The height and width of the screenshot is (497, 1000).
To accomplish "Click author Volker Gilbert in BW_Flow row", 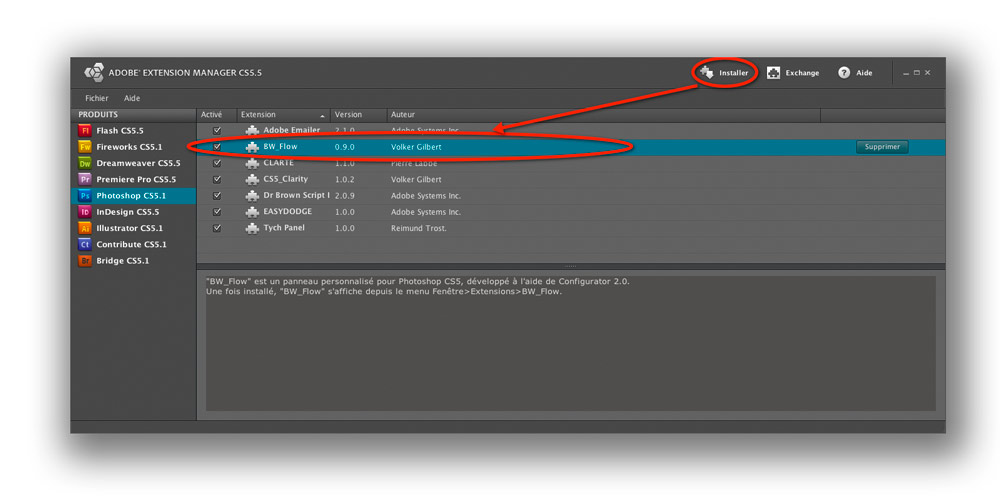I will [416, 147].
